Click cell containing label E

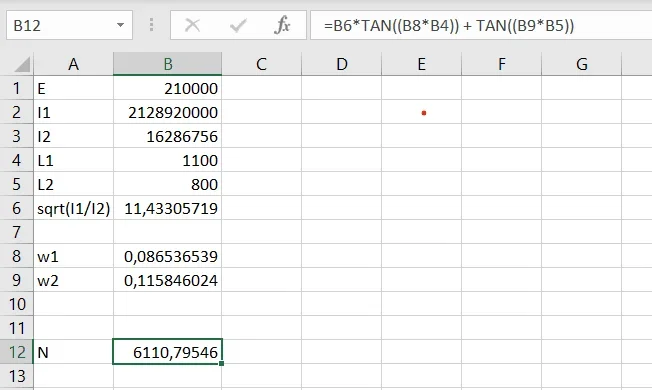point(74,88)
